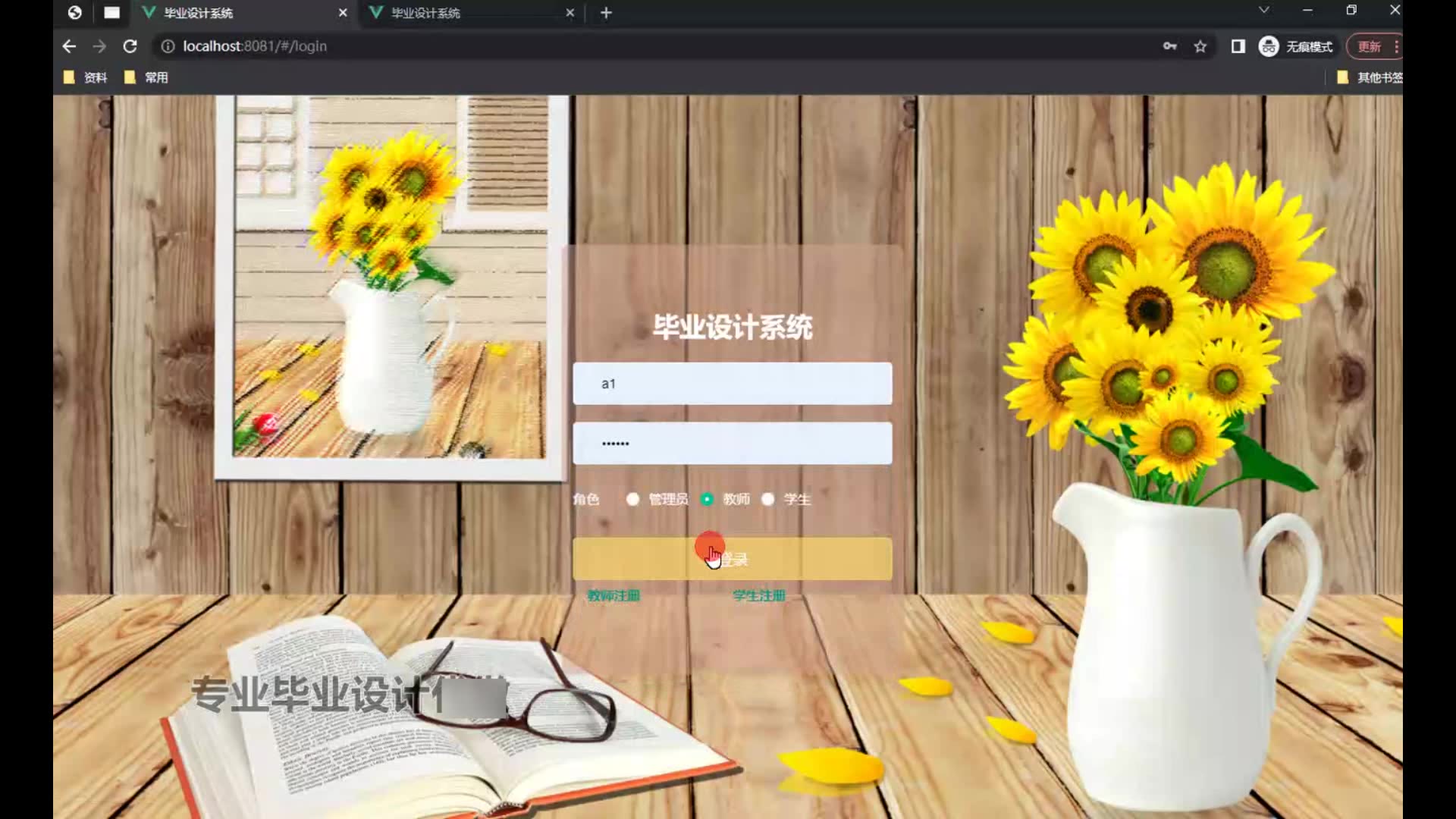Open the 学生注册 link
Screen dimensions: 1456x819
click(758, 595)
